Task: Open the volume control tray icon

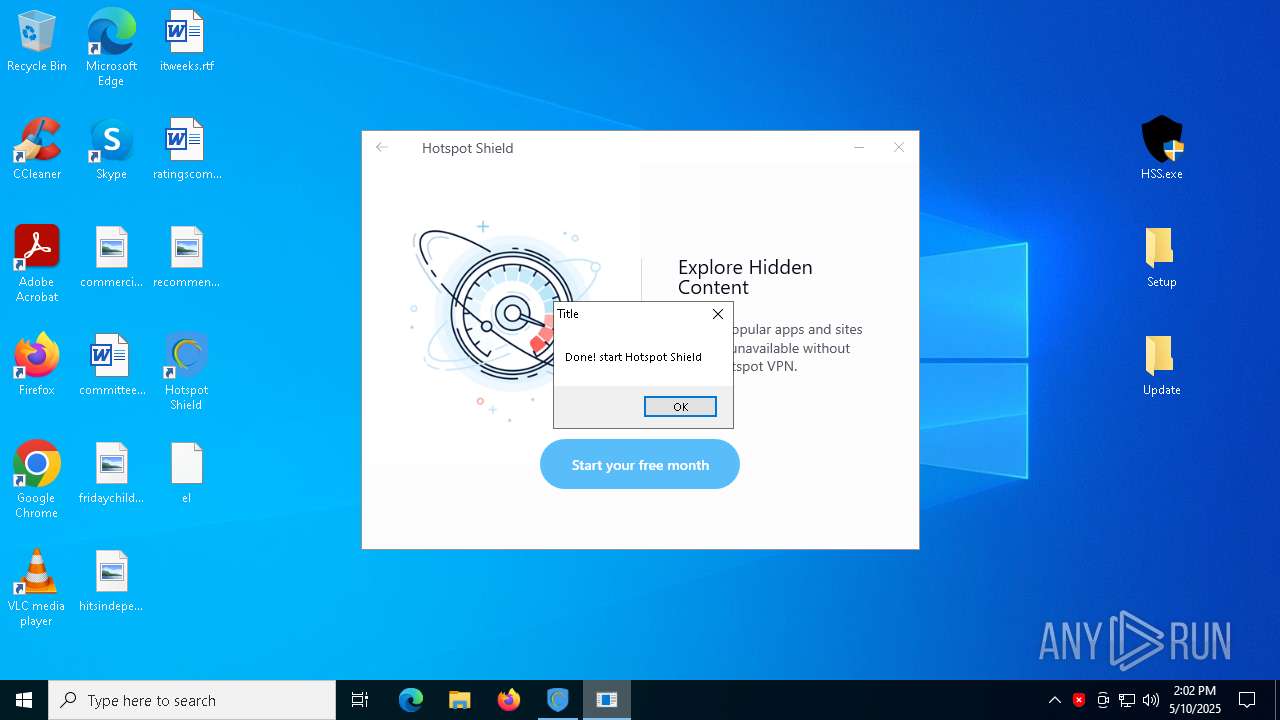Action: (1151, 700)
